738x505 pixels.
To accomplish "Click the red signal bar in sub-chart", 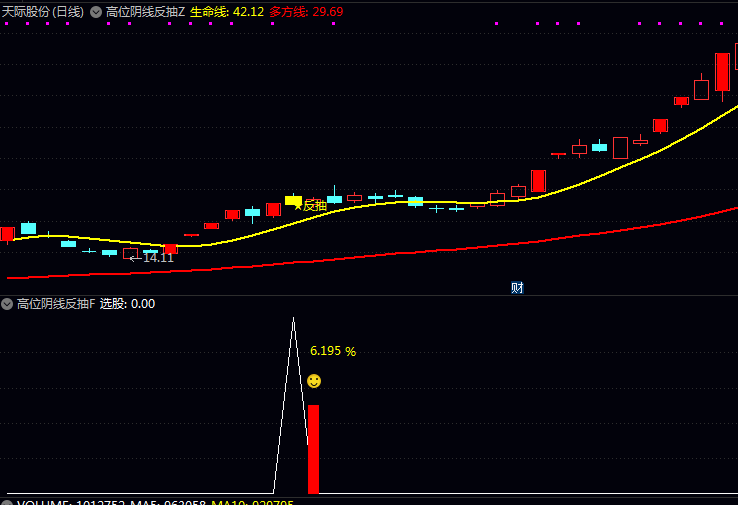I will 313,449.
